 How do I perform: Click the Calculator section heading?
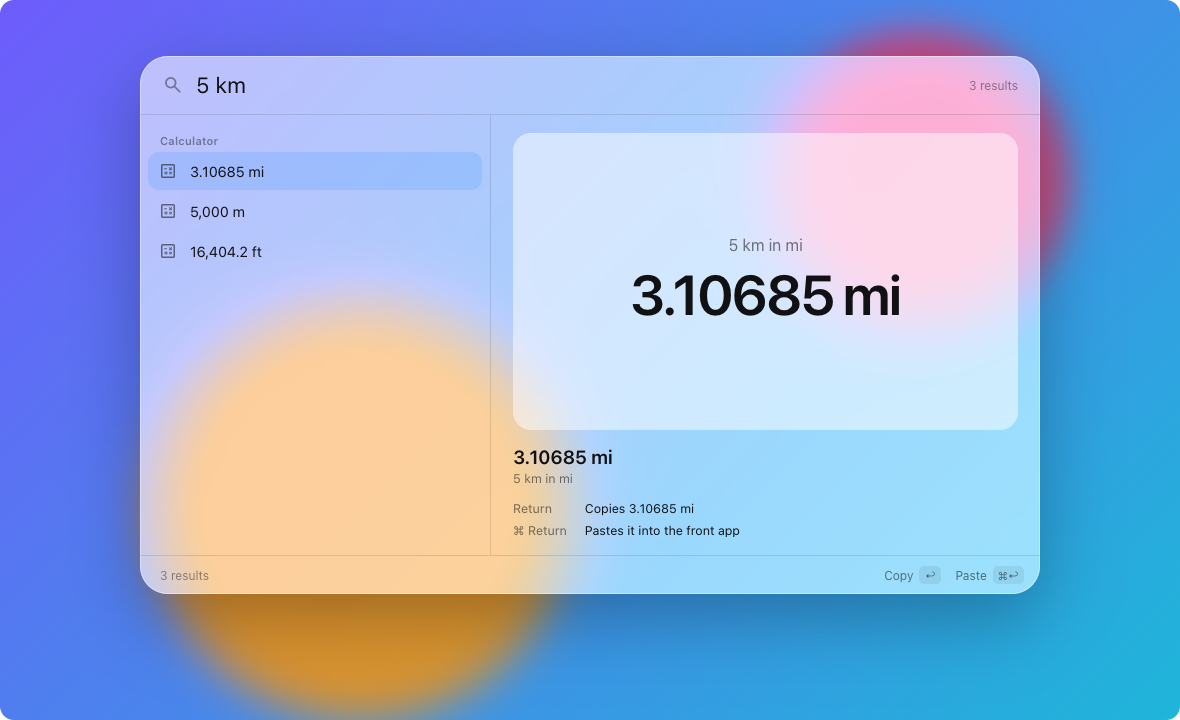click(189, 141)
